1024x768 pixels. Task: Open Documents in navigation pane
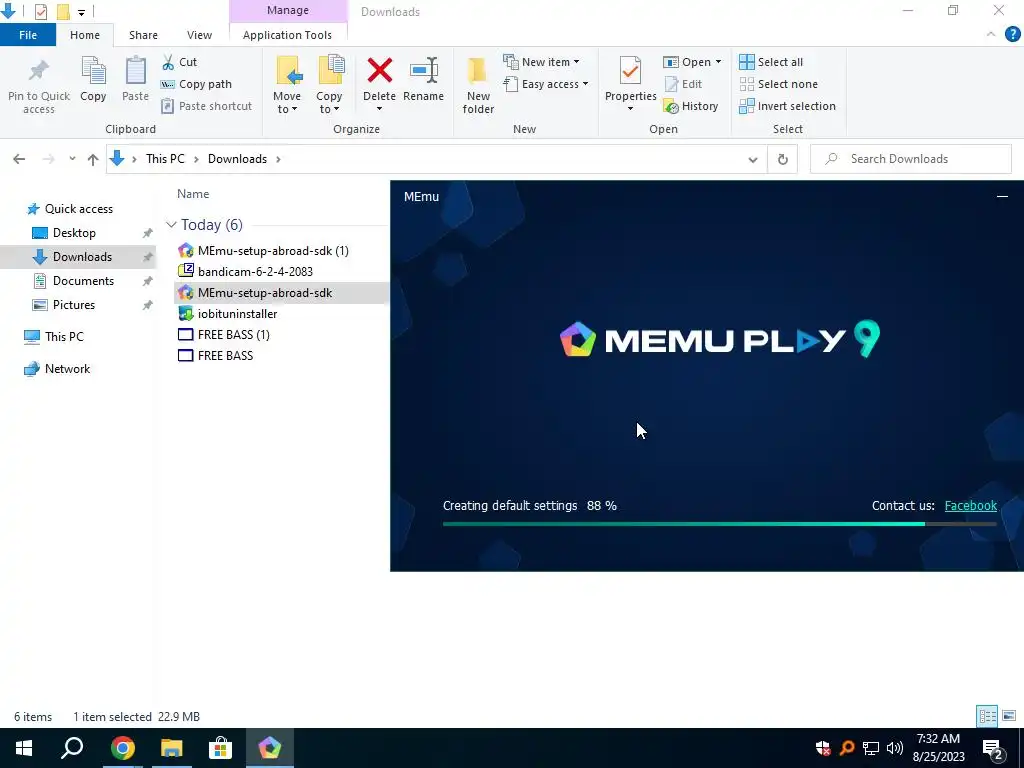pyautogui.click(x=83, y=281)
